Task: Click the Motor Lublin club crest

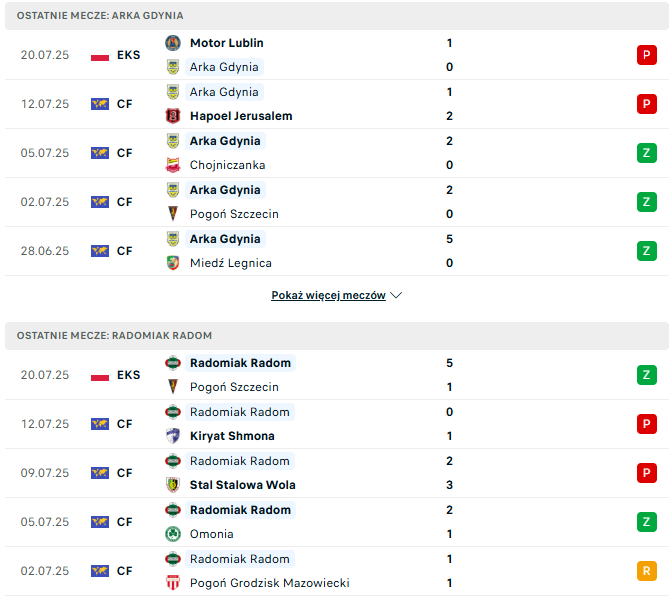Action: (x=173, y=43)
